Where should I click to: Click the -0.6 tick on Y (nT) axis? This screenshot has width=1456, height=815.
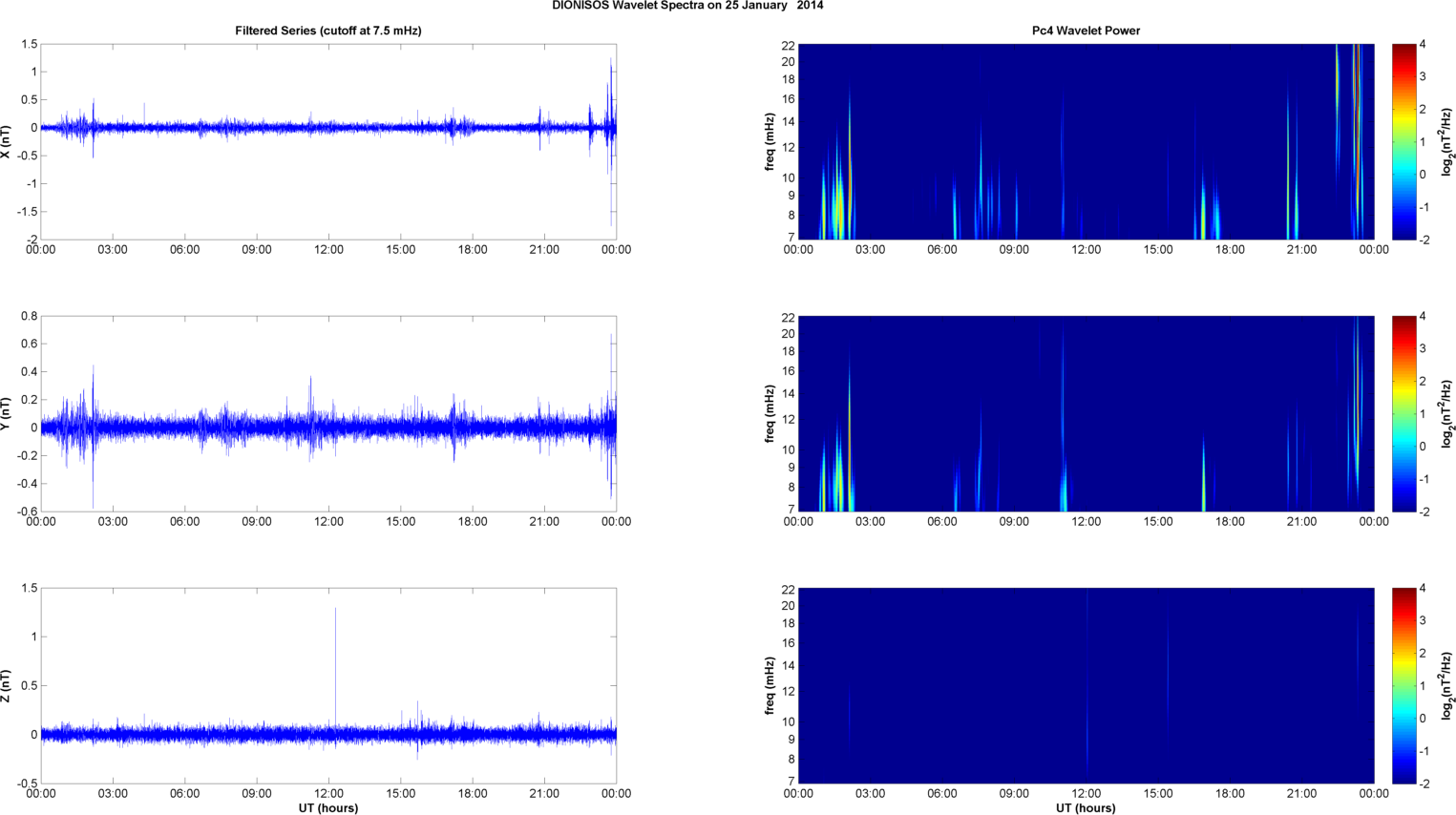click(28, 512)
